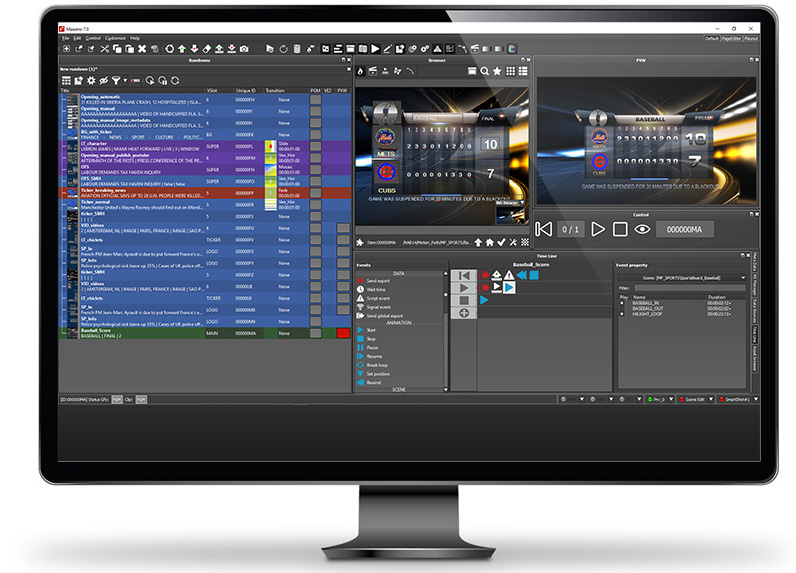Switch the Browser to grid view
Image resolution: width=796 pixels, height=573 pixels.
509,71
